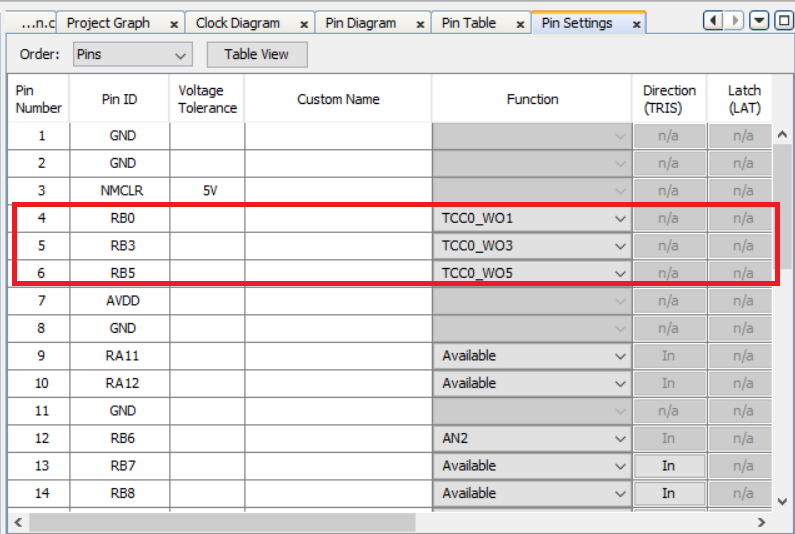Close the Pin Diagram tab
This screenshot has width=795, height=534.
tap(417, 23)
